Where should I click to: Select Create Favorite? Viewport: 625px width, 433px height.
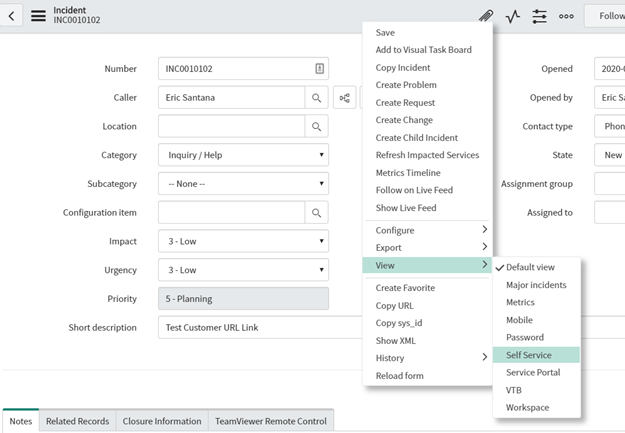(427, 288)
